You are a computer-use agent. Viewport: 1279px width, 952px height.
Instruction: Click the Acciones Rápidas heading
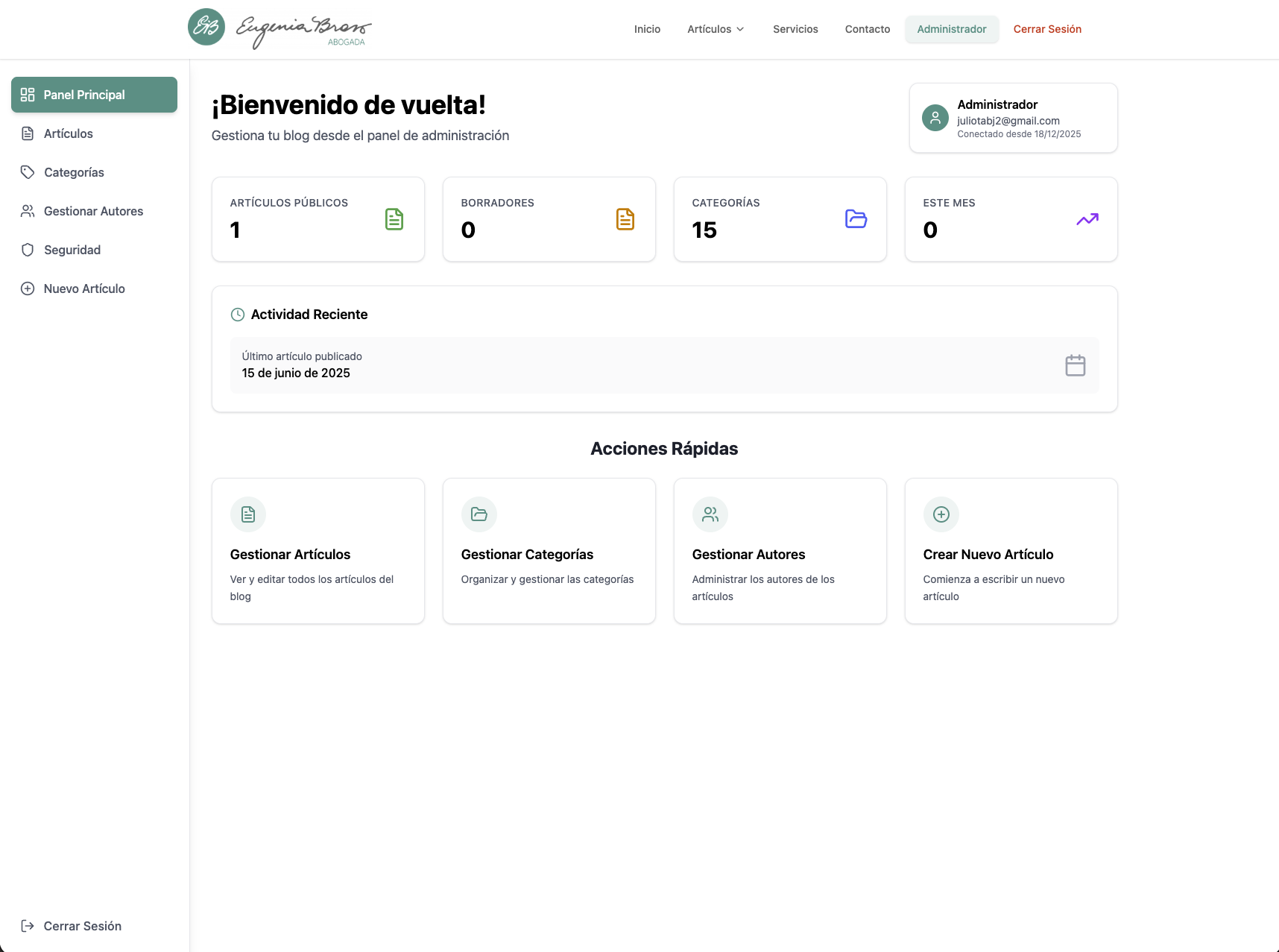(x=664, y=449)
